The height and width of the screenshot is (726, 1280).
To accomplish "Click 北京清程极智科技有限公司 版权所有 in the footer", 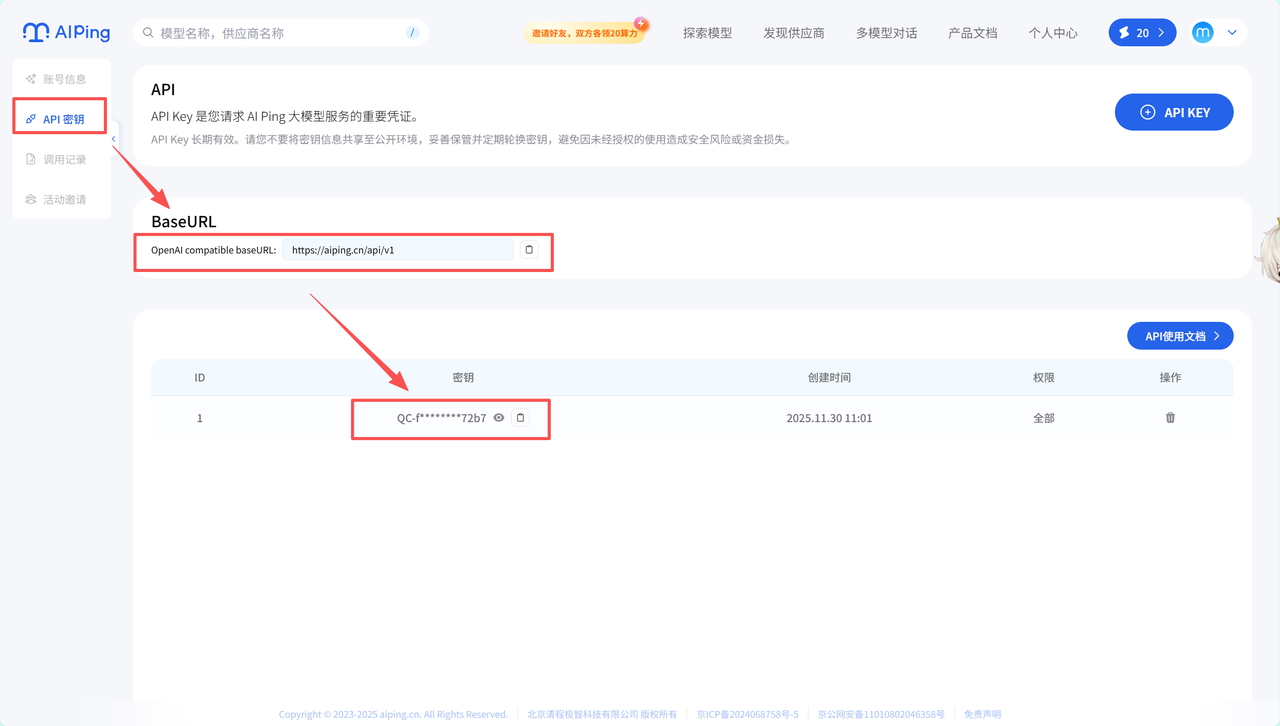I will point(602,715).
